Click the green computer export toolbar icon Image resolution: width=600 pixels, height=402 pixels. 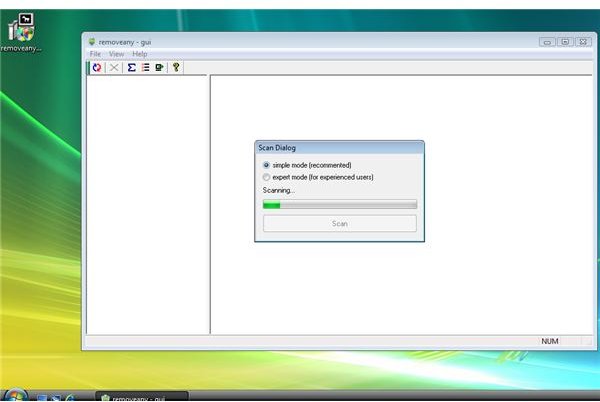[159, 68]
